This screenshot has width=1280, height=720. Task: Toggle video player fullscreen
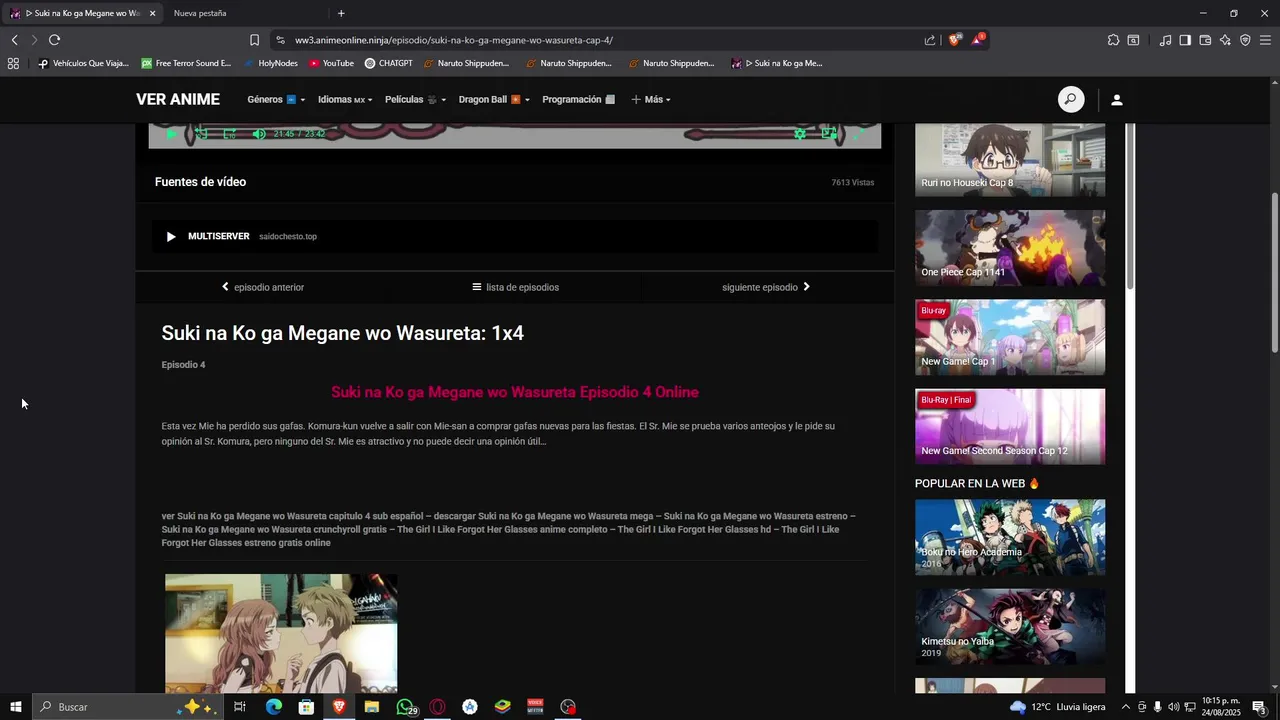point(857,133)
